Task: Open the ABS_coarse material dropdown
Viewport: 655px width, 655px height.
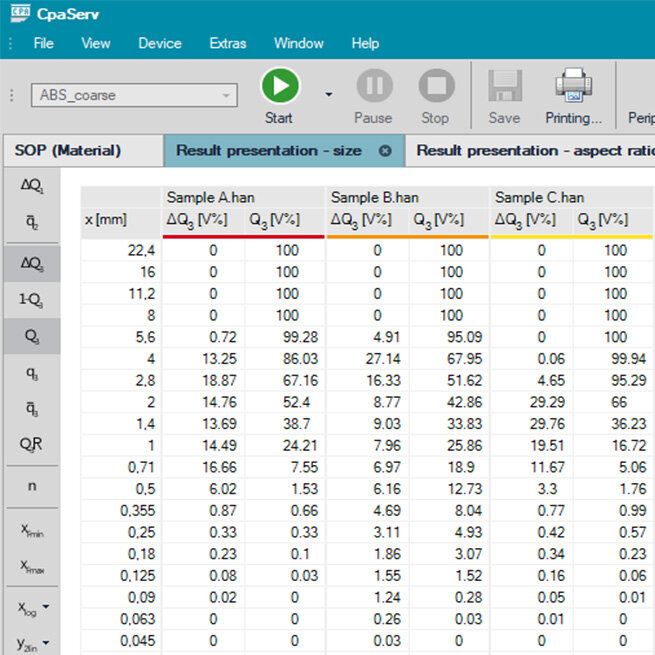Action: (x=134, y=95)
